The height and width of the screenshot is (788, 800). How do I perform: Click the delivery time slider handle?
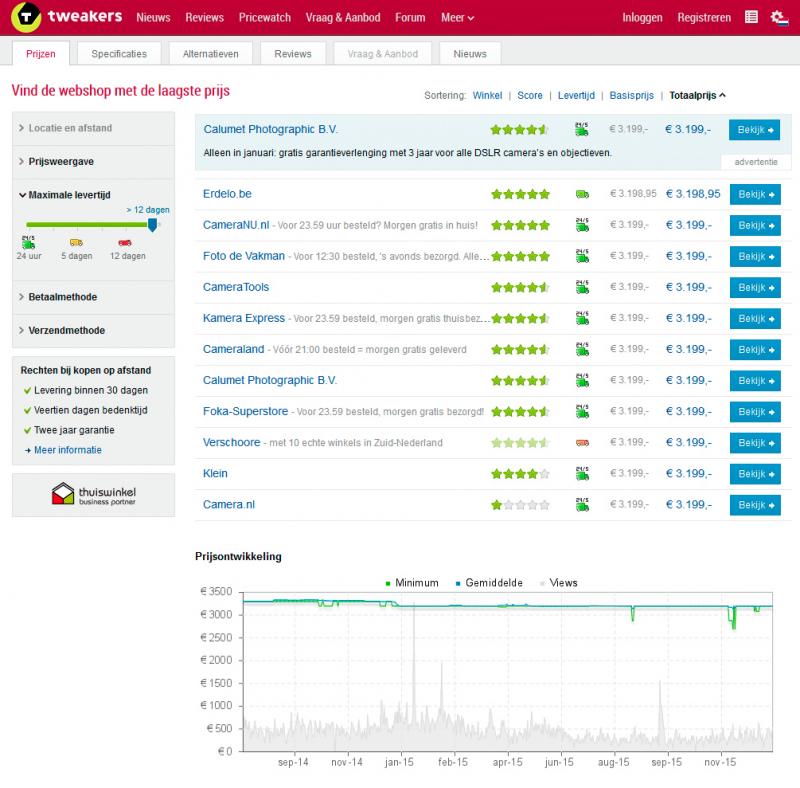[152, 225]
